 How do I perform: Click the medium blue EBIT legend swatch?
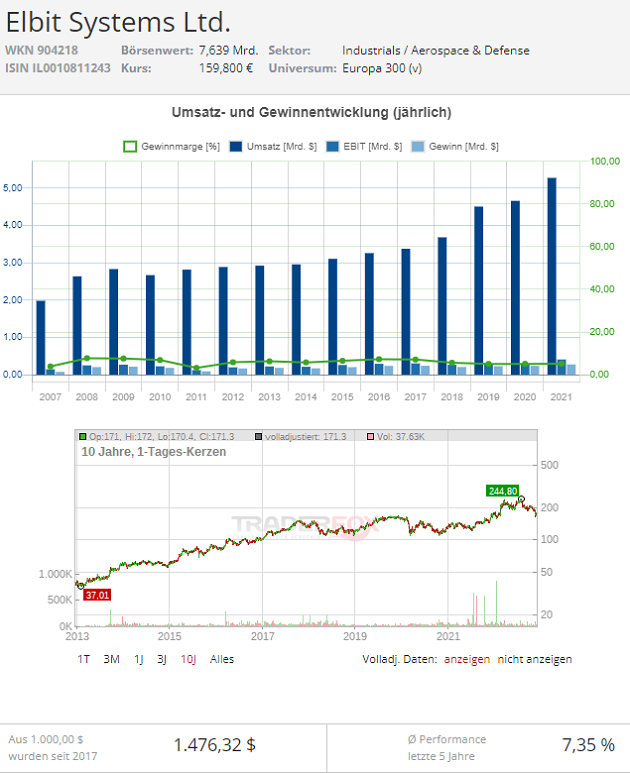coord(333,146)
